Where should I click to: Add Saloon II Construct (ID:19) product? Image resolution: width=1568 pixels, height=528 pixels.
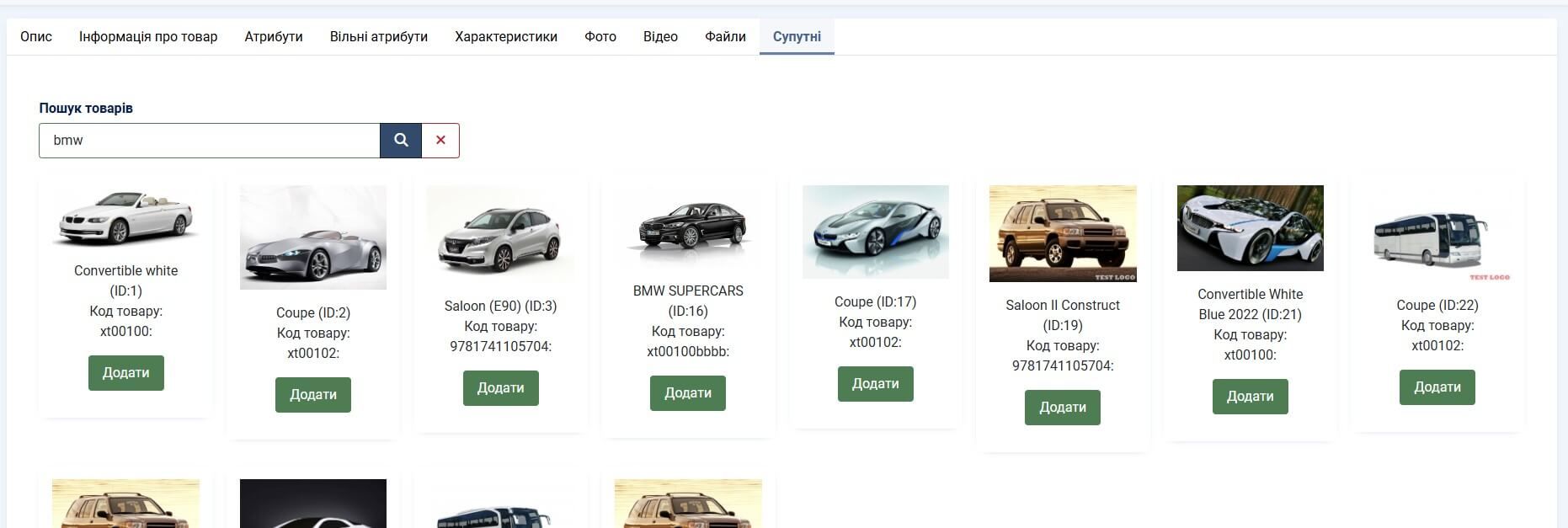click(x=1063, y=408)
